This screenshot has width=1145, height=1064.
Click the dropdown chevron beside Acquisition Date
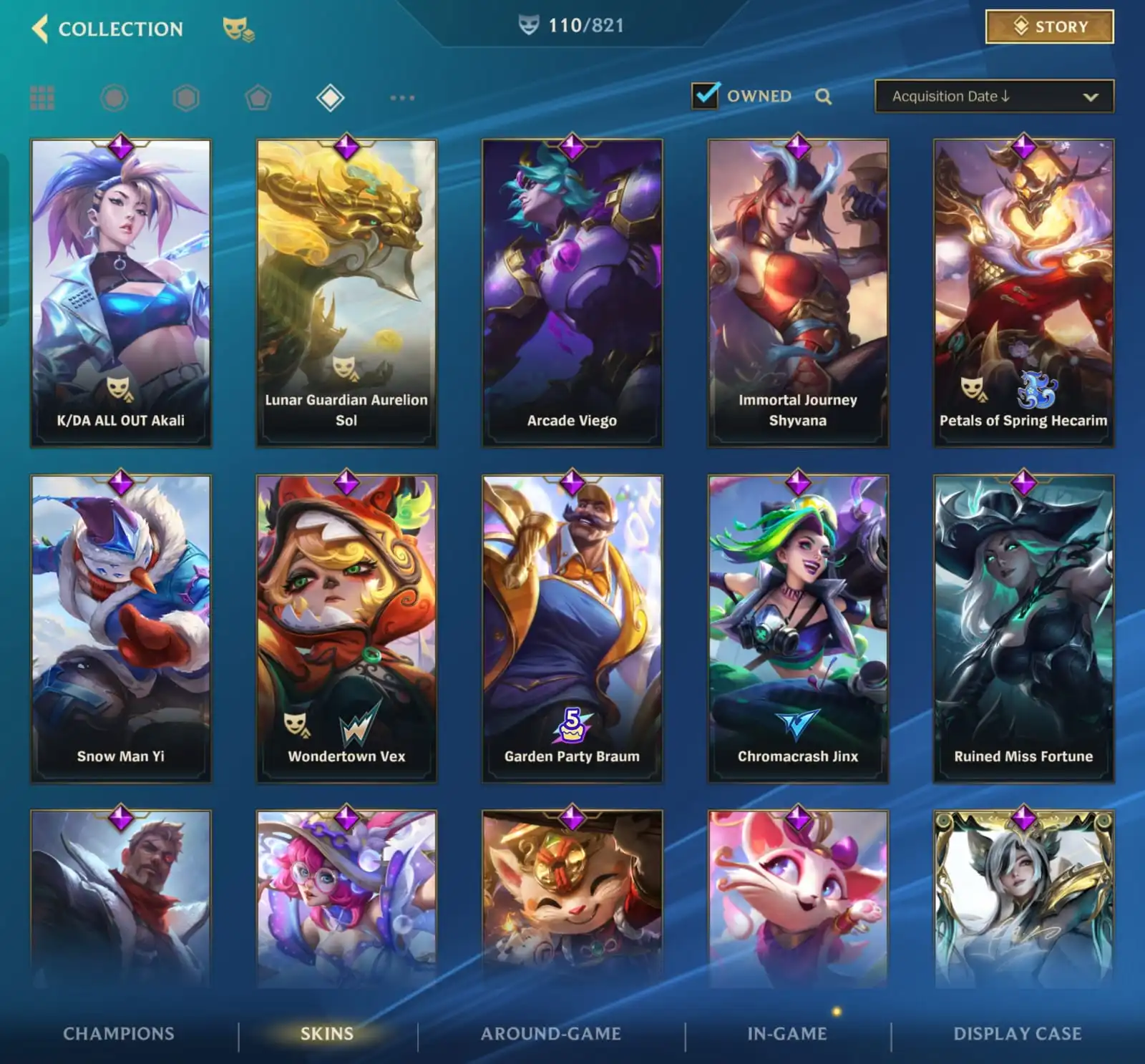click(x=1091, y=97)
